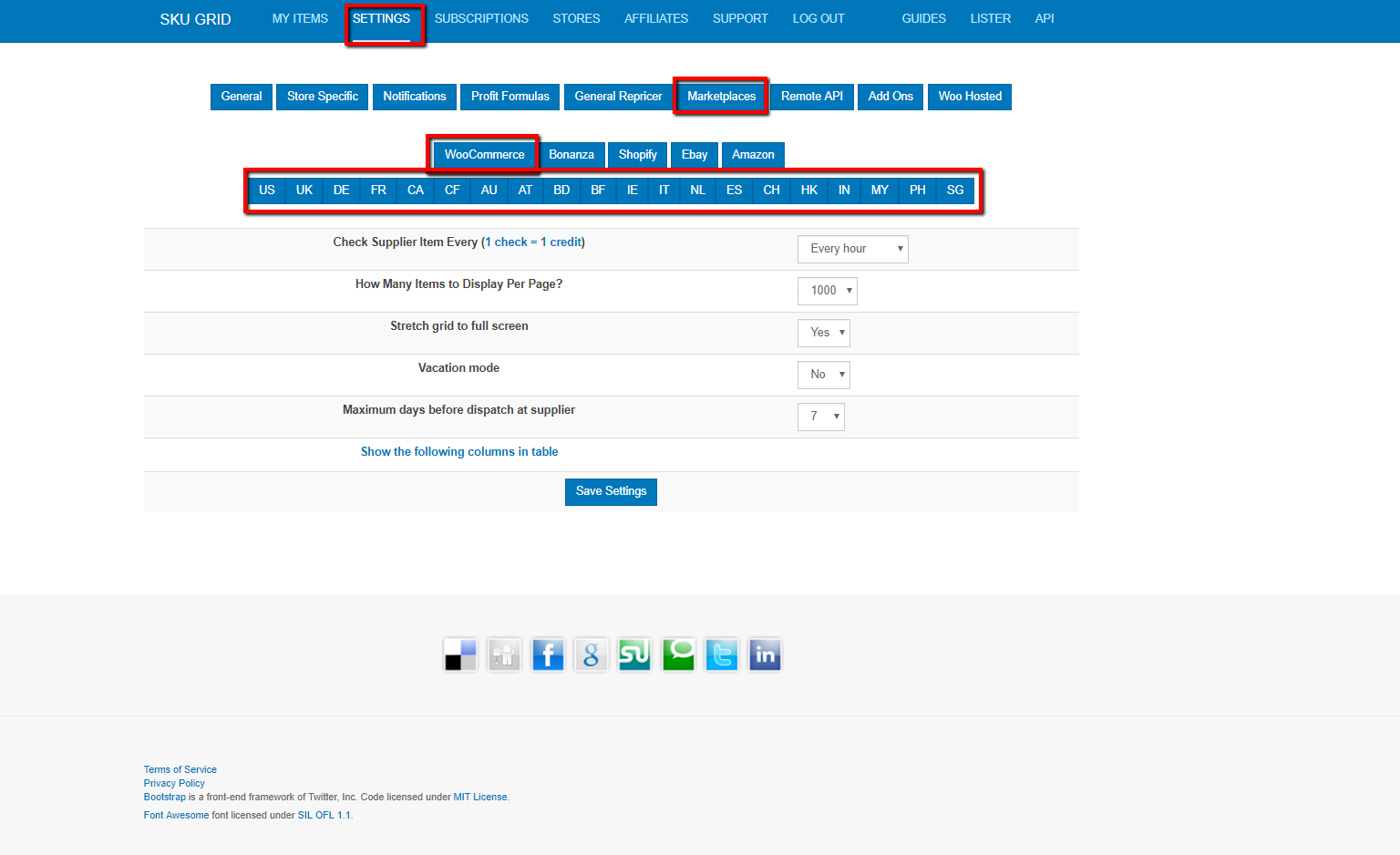Choose the IT country button
1400x855 pixels.
[664, 191]
